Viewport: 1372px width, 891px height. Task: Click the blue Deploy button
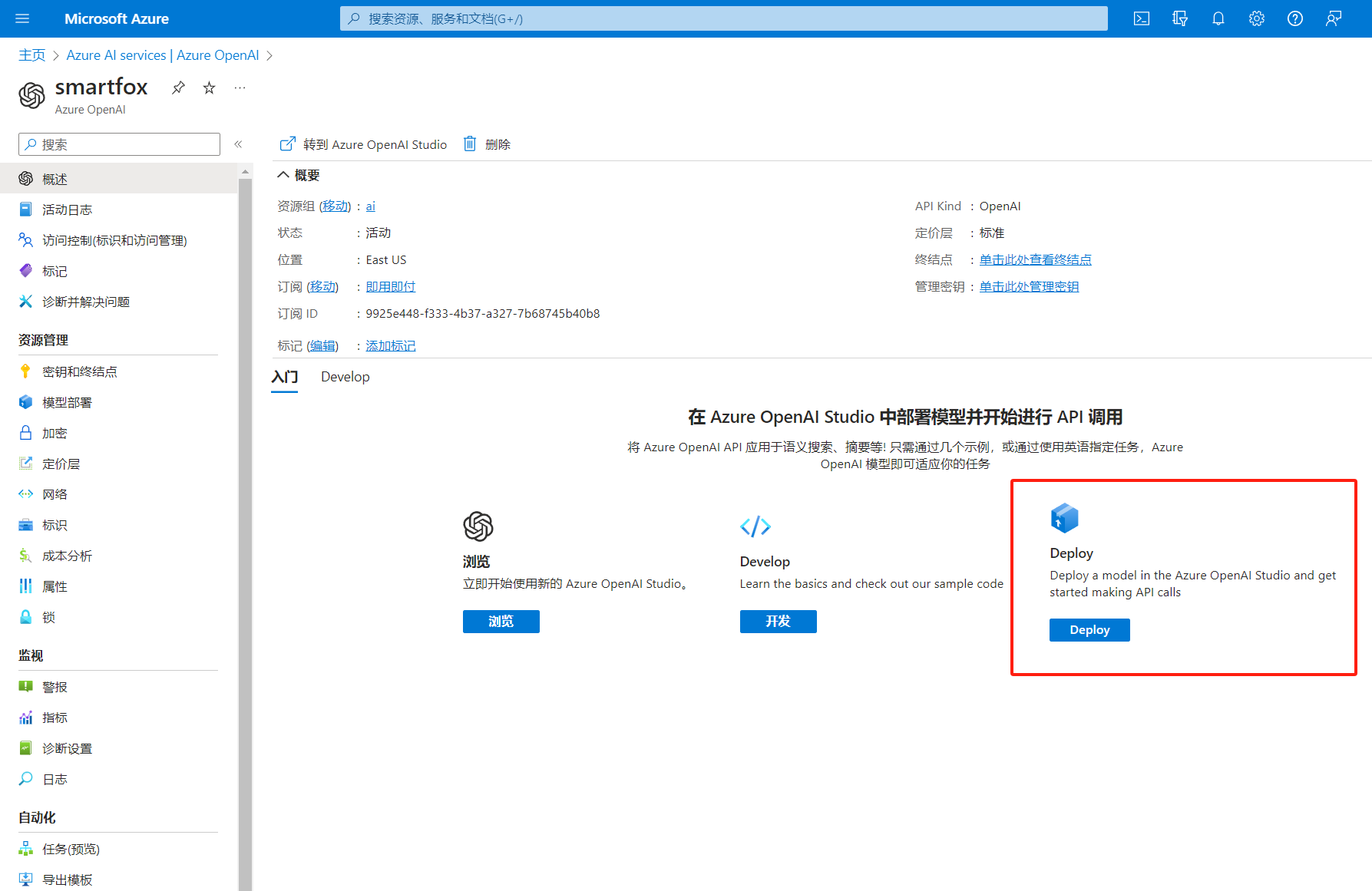coord(1089,630)
